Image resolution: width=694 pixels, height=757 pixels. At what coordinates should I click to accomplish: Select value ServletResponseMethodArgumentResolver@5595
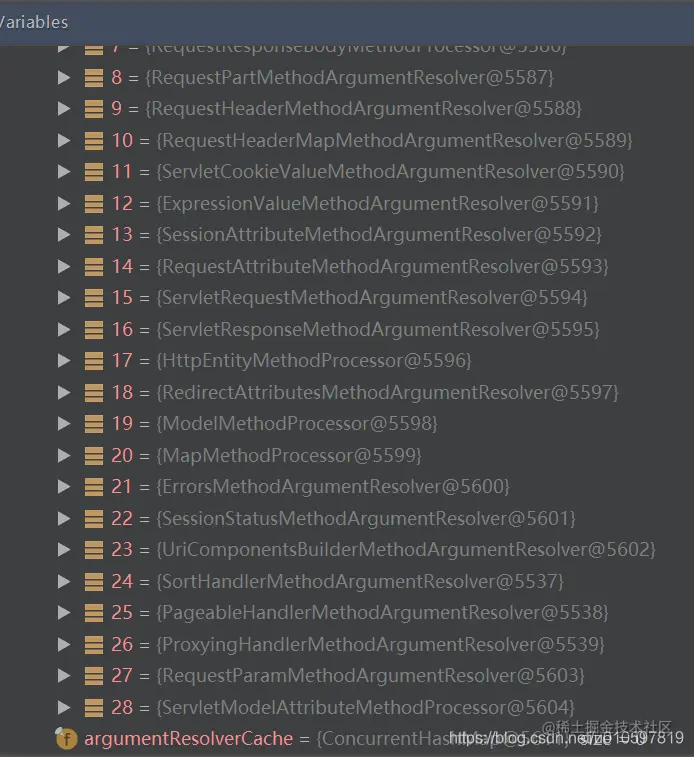[x=378, y=329]
